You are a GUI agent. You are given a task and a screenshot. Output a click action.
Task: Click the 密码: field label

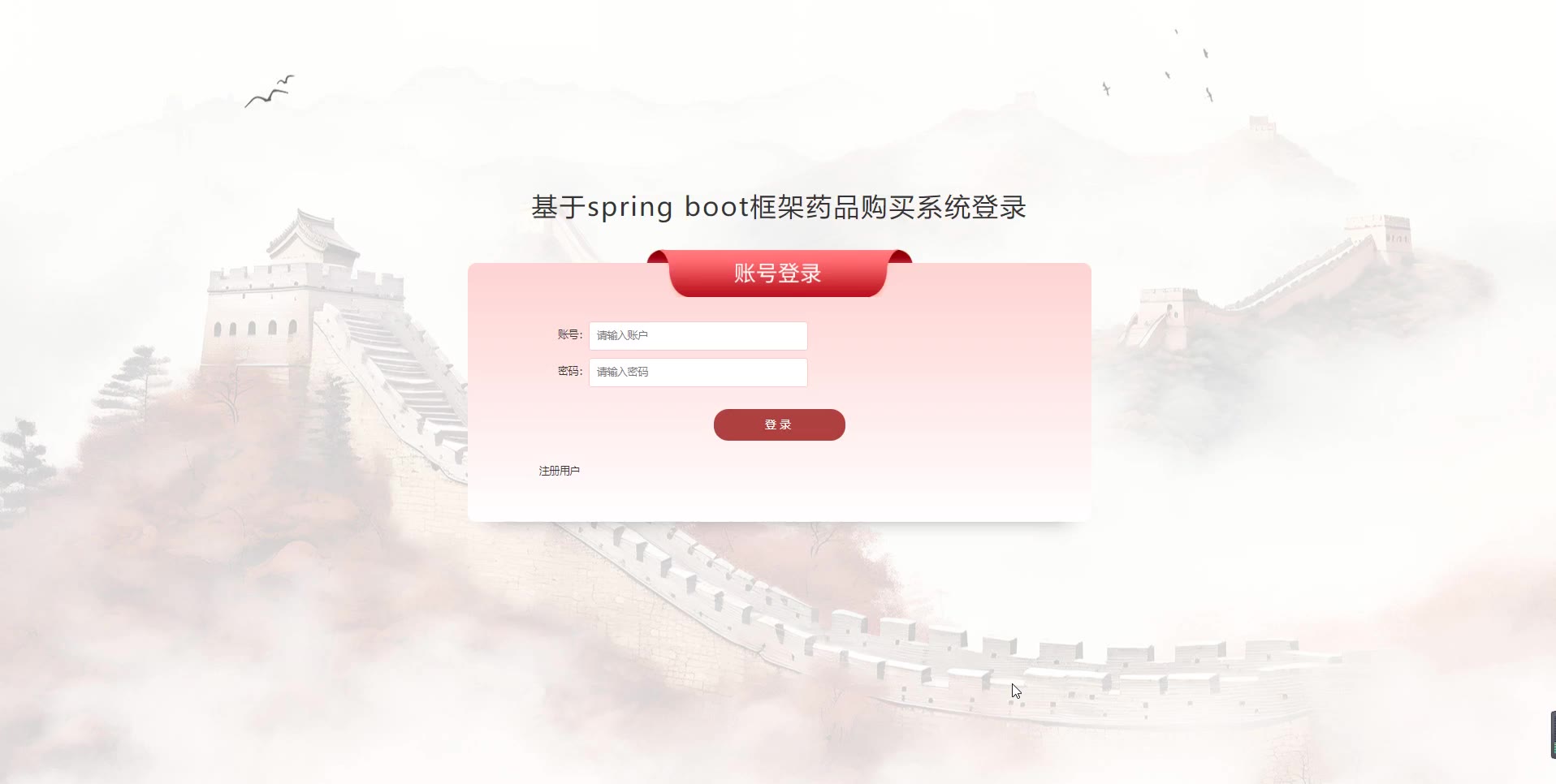570,371
